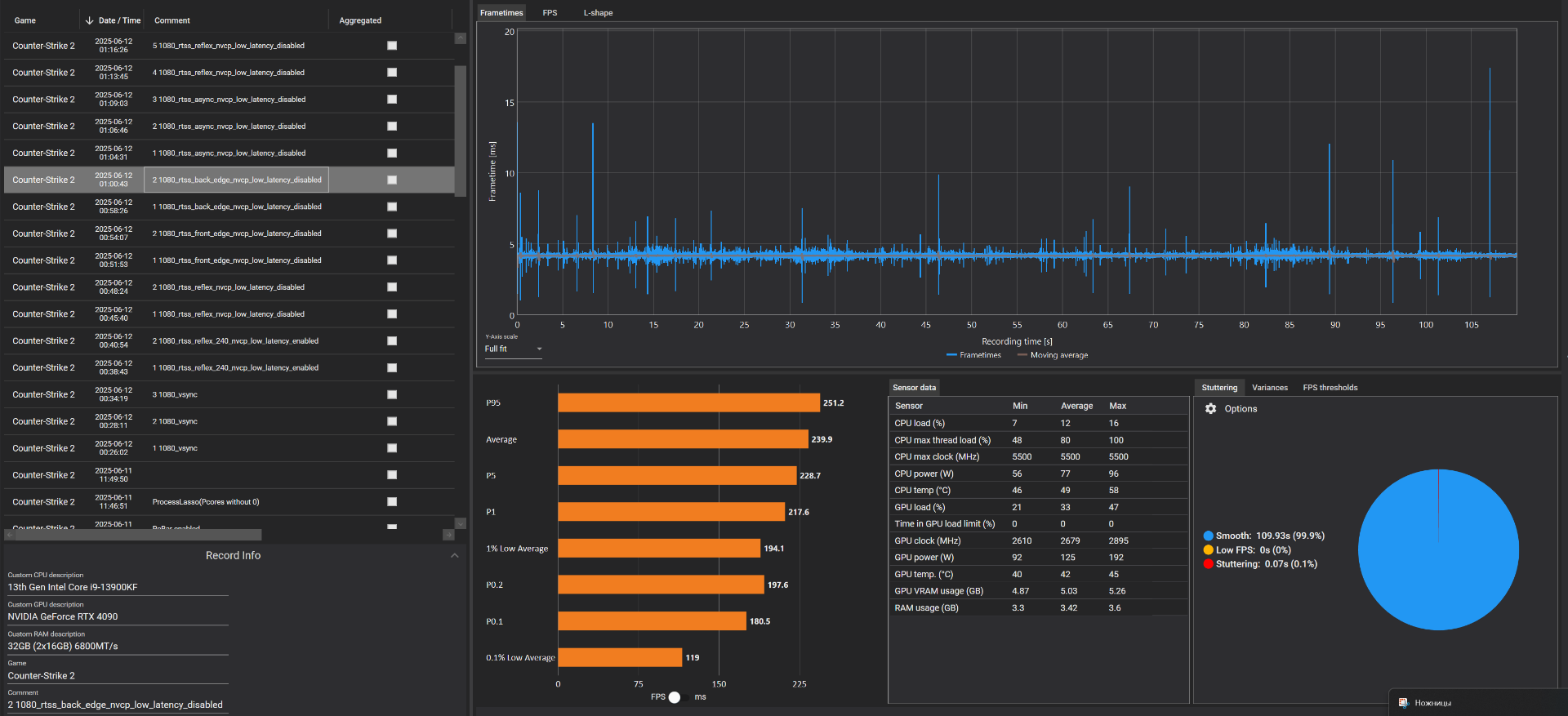Click the snipping tool icon in notification
Viewport: 1568px width, 716px height.
coord(1403,703)
